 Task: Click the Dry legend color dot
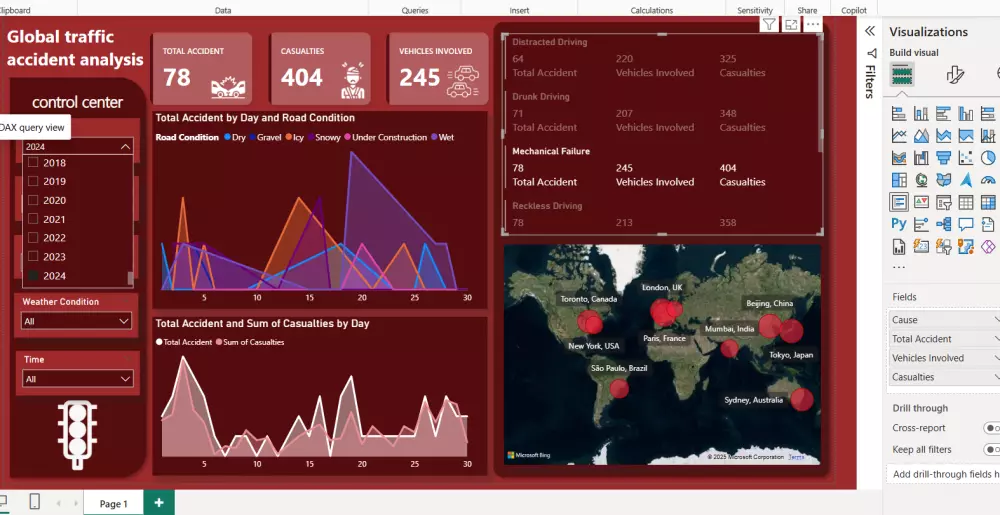pos(228,137)
